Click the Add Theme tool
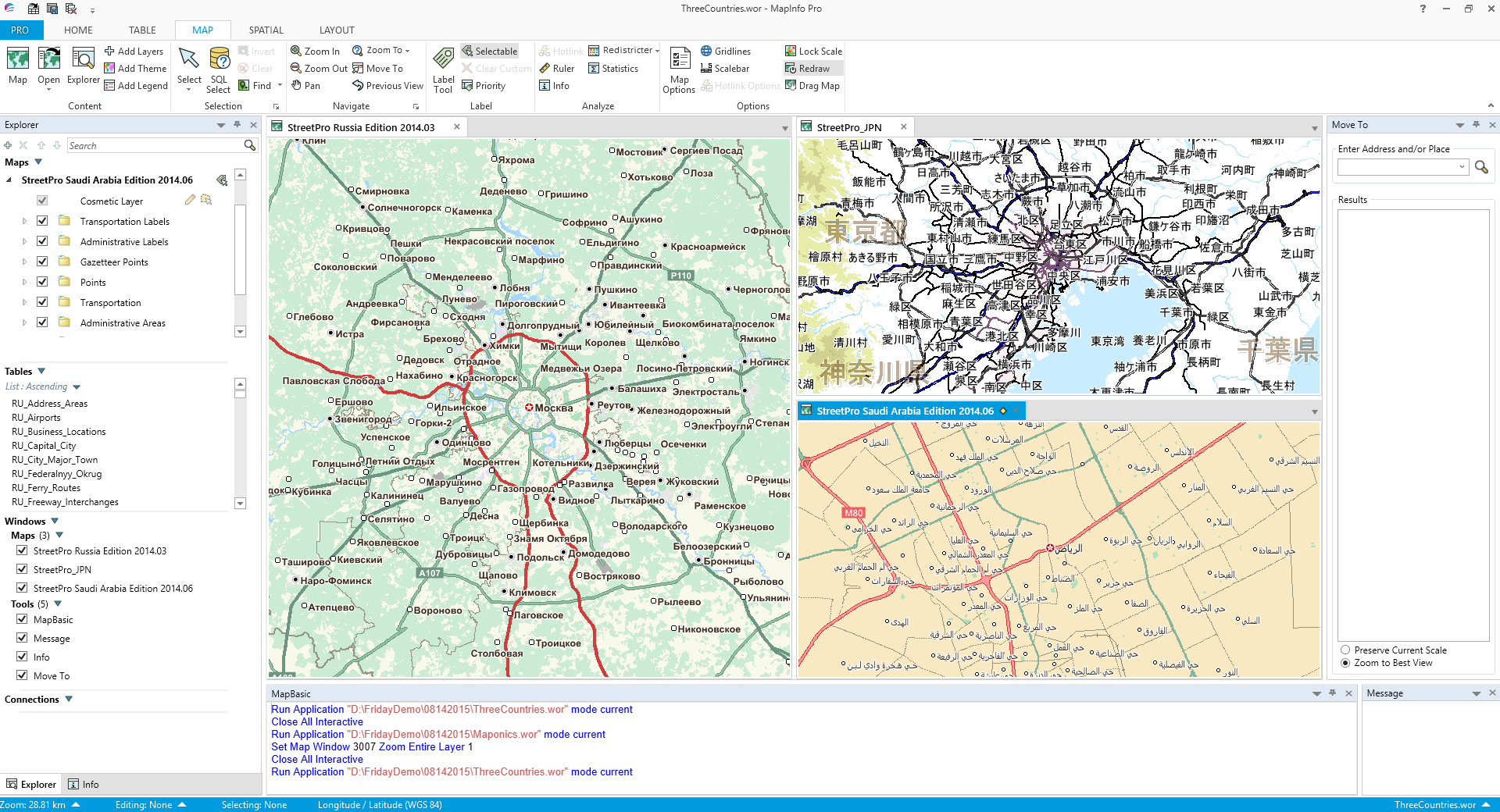This screenshot has height=812, width=1500. [135, 68]
